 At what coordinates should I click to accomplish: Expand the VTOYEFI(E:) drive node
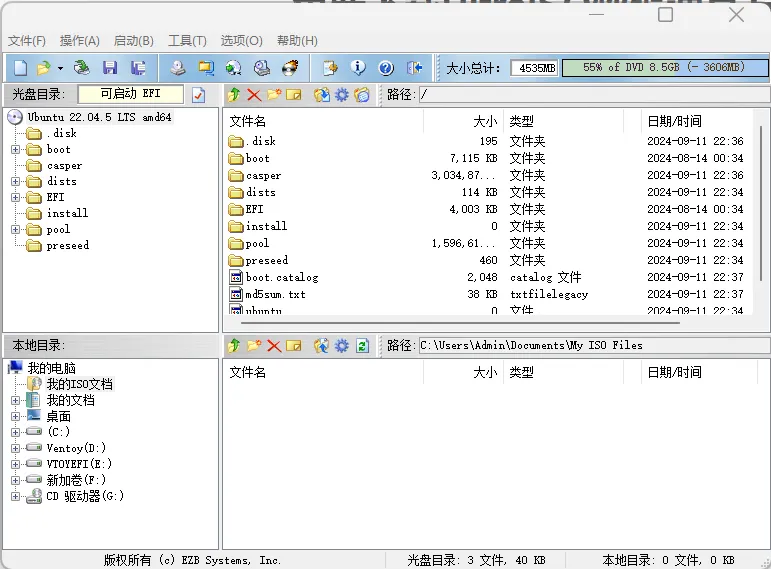[x=15, y=464]
